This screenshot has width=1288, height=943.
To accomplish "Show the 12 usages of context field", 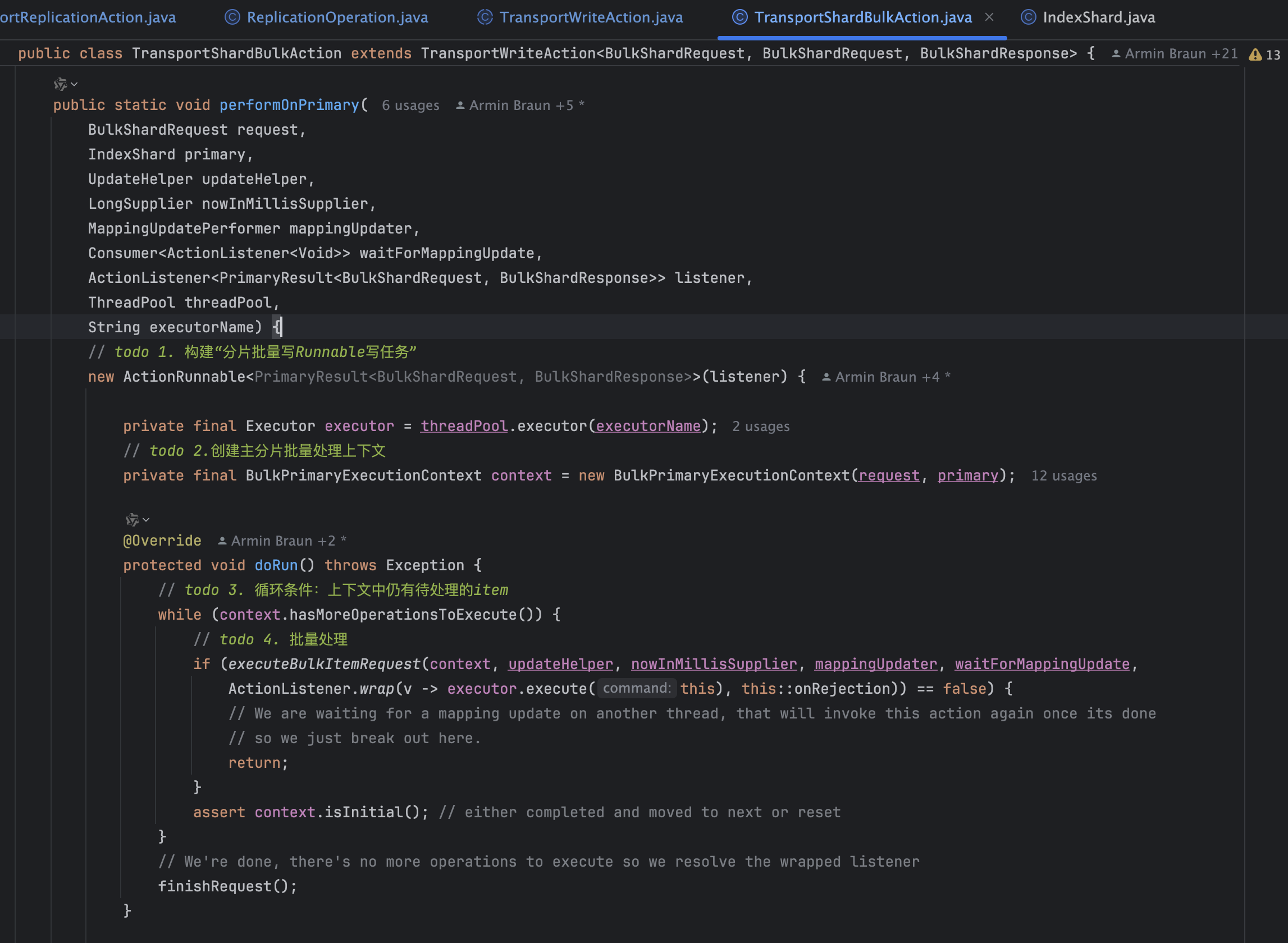I will pos(1064,476).
